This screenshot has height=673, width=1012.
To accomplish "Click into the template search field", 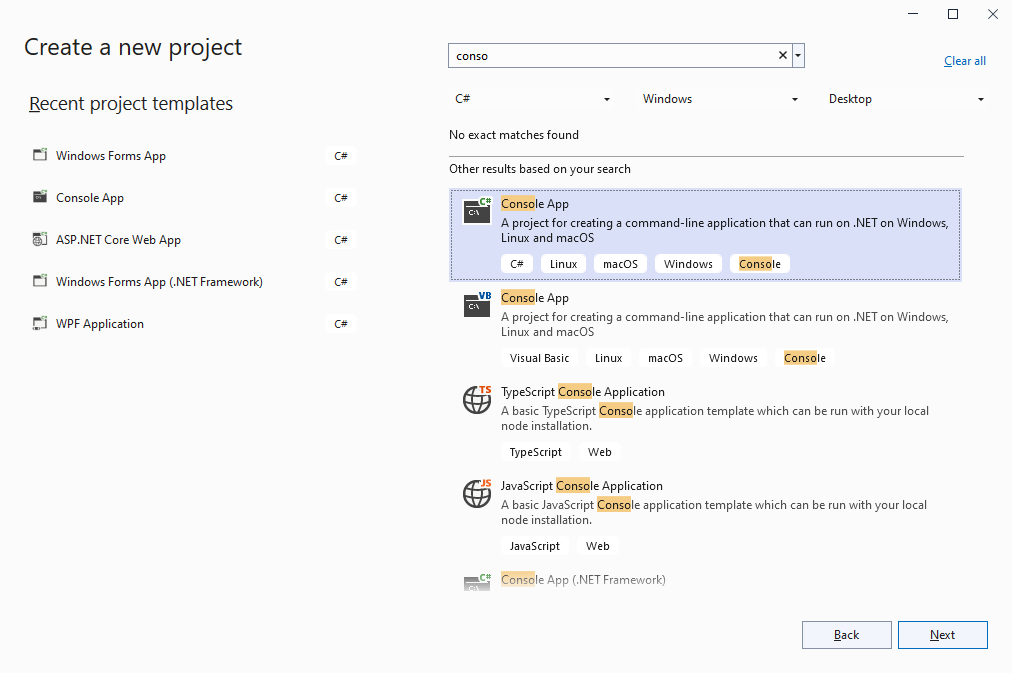I will tap(613, 55).
